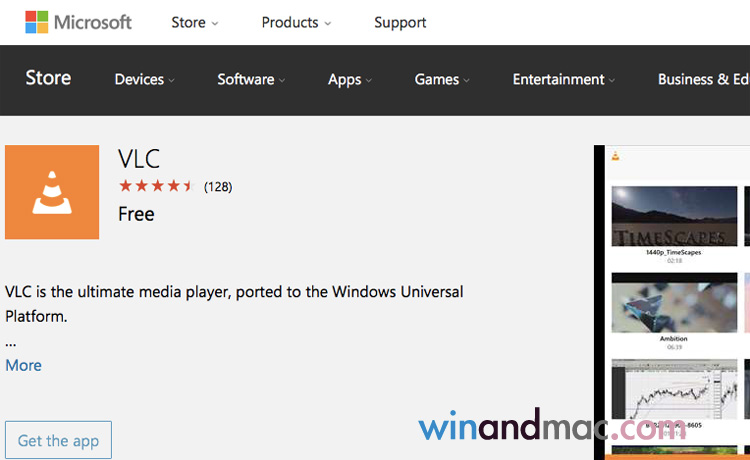Open the (128) review count

(x=218, y=186)
